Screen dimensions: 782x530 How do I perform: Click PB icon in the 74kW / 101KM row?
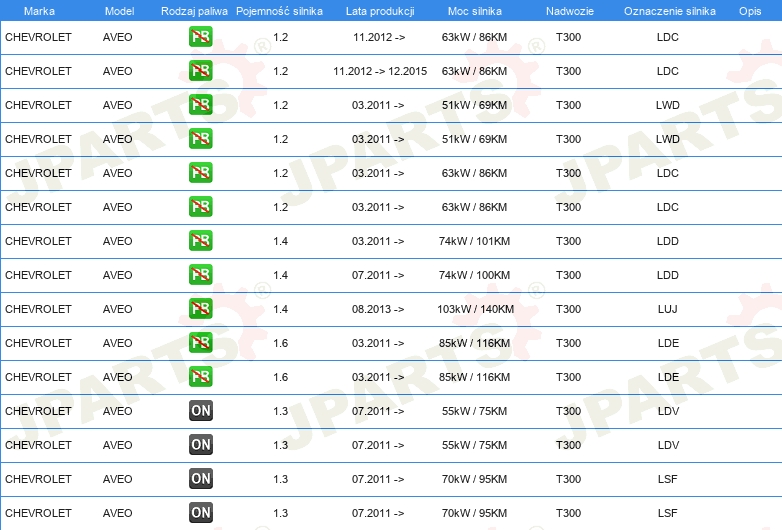[200, 241]
